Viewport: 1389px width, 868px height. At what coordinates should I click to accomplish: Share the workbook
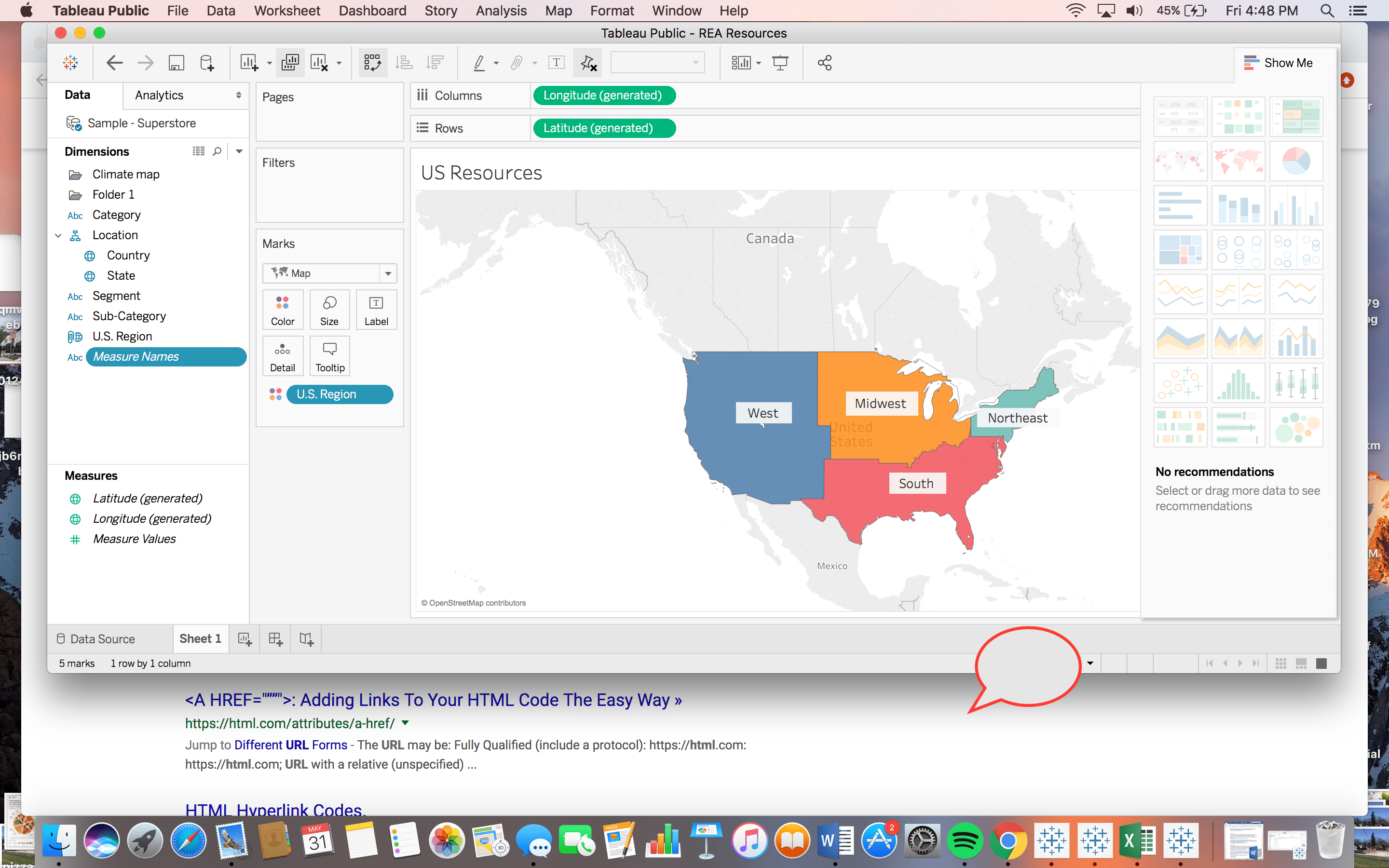(x=824, y=62)
